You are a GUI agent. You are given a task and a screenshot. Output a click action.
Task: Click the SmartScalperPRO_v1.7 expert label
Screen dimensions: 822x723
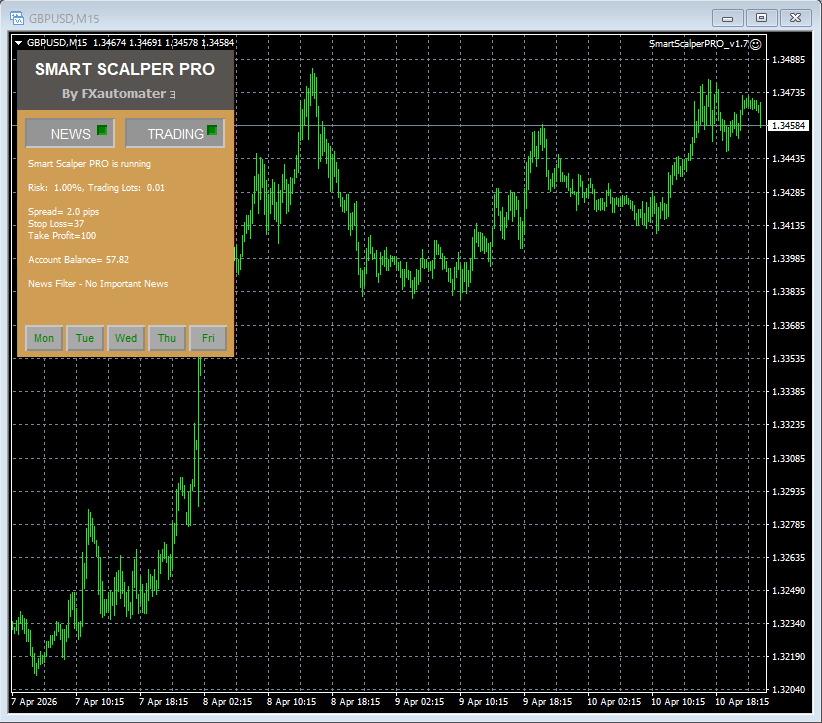tap(698, 44)
